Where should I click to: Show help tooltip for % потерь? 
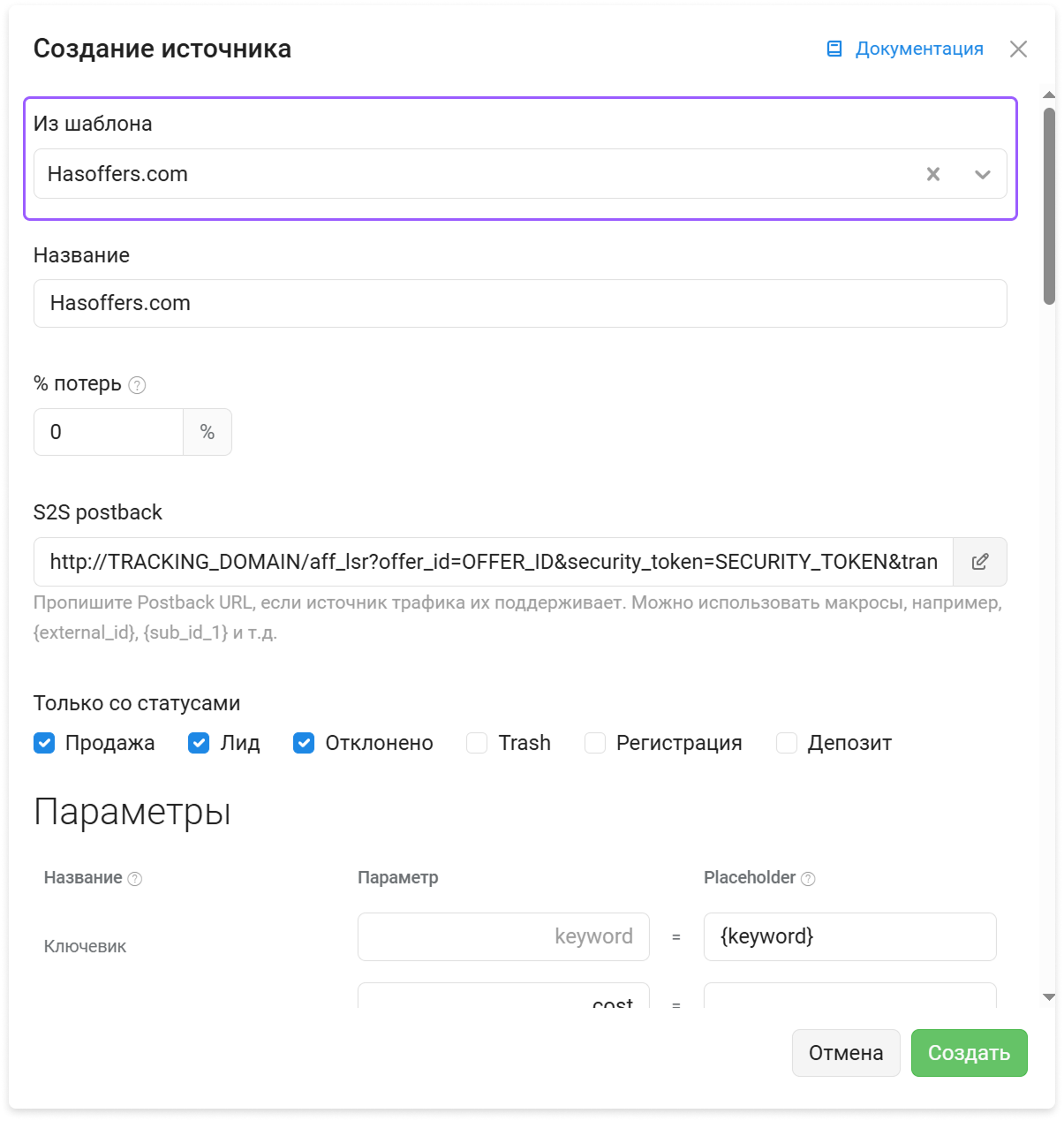click(137, 385)
